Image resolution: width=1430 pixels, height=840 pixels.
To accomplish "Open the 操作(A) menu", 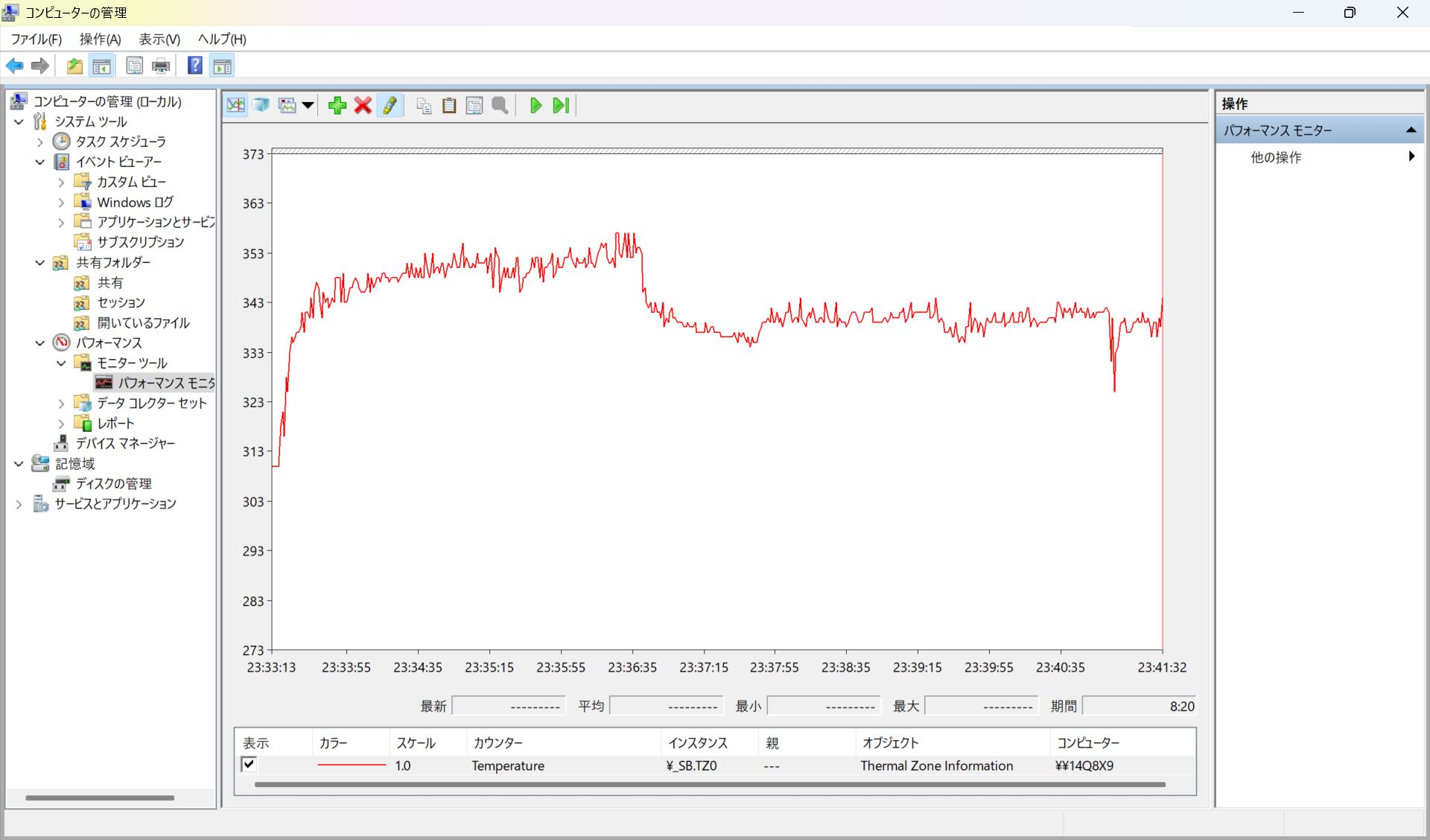I will point(101,39).
